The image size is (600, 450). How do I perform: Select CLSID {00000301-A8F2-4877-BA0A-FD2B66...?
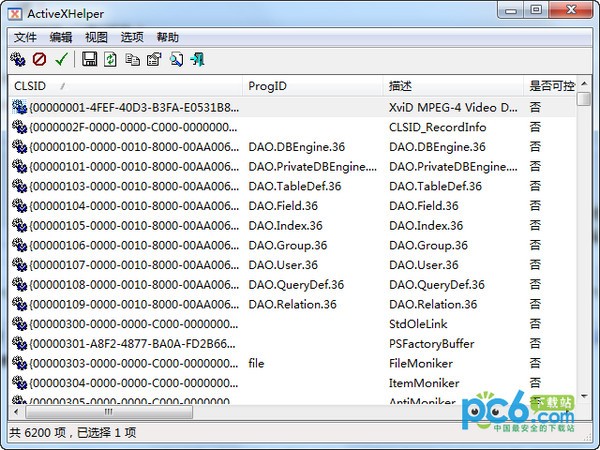(x=132, y=344)
